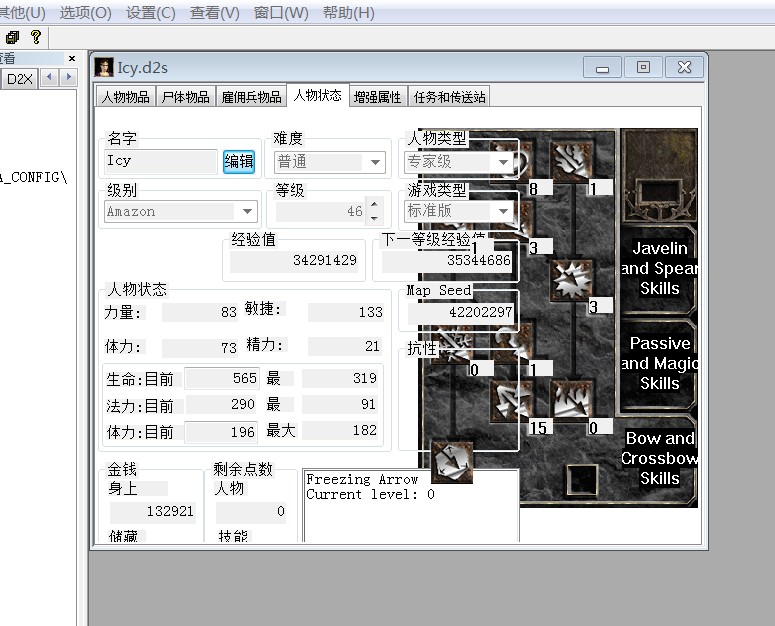Click the character portrait icon in Icy.d2s title
The width and height of the screenshot is (775, 626).
pyautogui.click(x=104, y=67)
